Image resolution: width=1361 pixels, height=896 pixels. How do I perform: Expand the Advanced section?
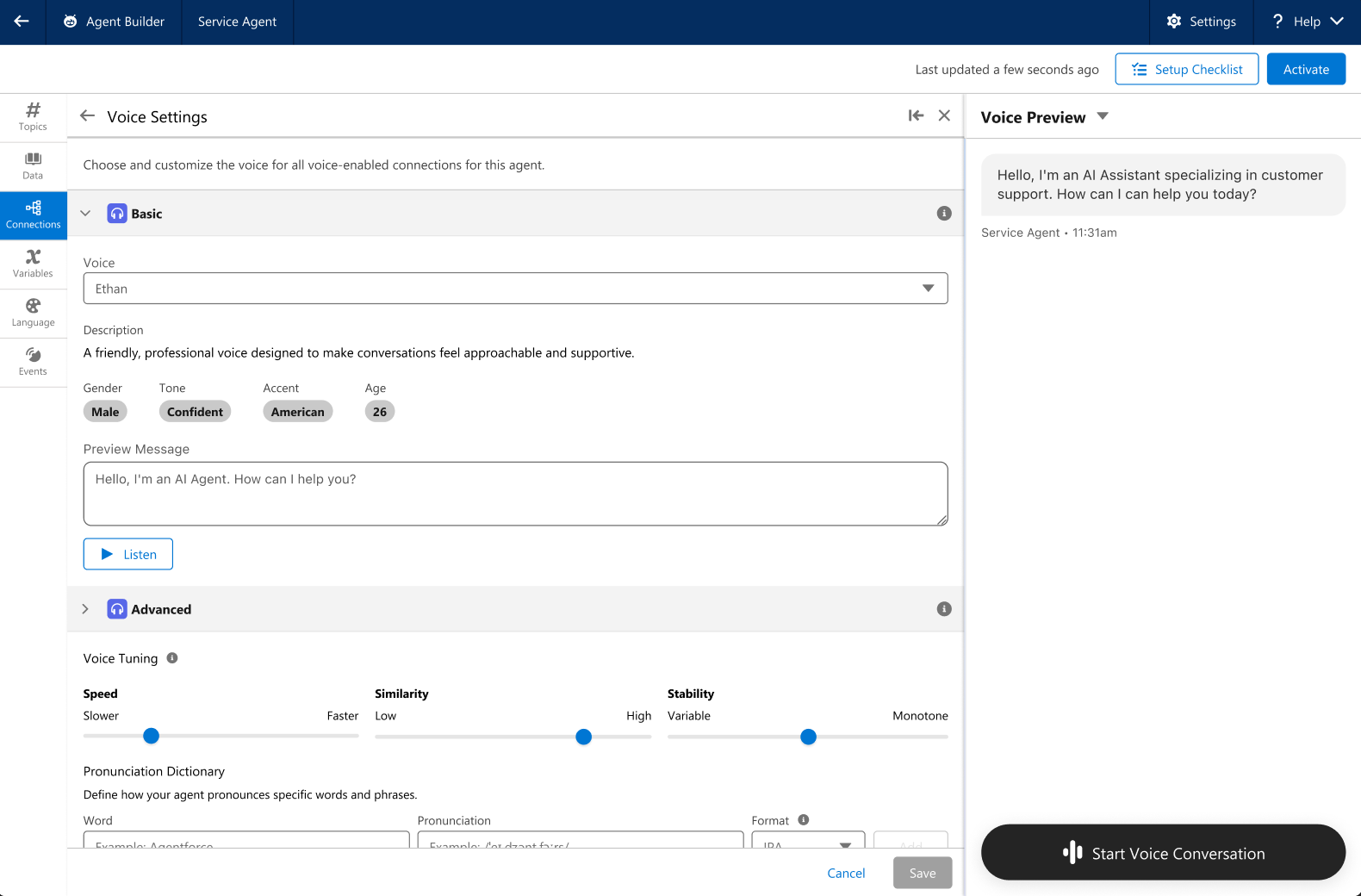85,609
